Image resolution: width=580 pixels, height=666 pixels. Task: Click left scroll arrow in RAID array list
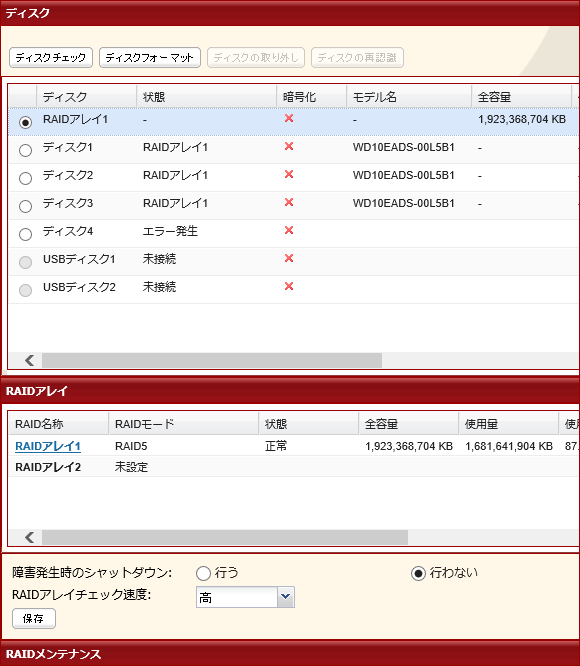click(x=29, y=537)
